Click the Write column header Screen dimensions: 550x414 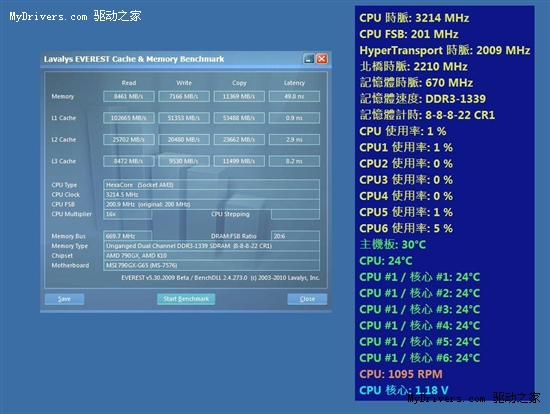click(184, 83)
